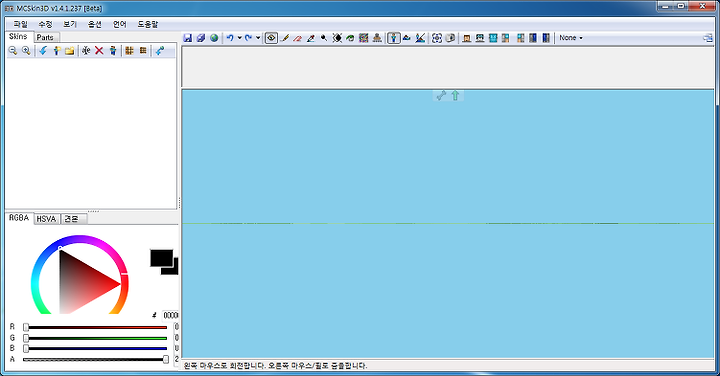The width and height of the screenshot is (720, 376).
Task: Click the R red channel slider
Action: 96,327
